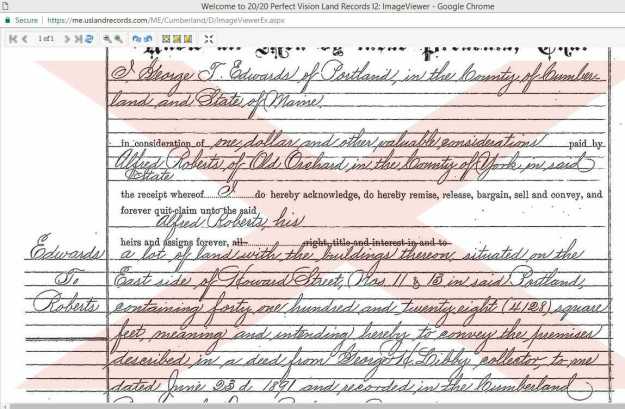Rotate the image using the first blue rotate icon
Viewport: 625px width, 409px height.
[136, 38]
